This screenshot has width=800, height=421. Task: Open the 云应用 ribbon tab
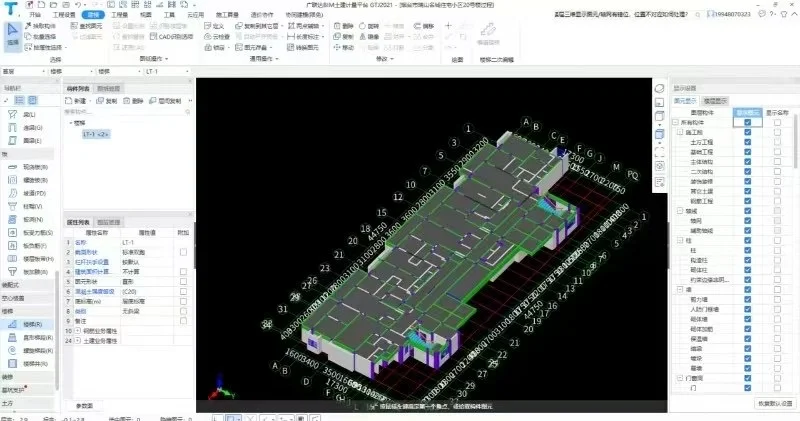[x=195, y=15]
